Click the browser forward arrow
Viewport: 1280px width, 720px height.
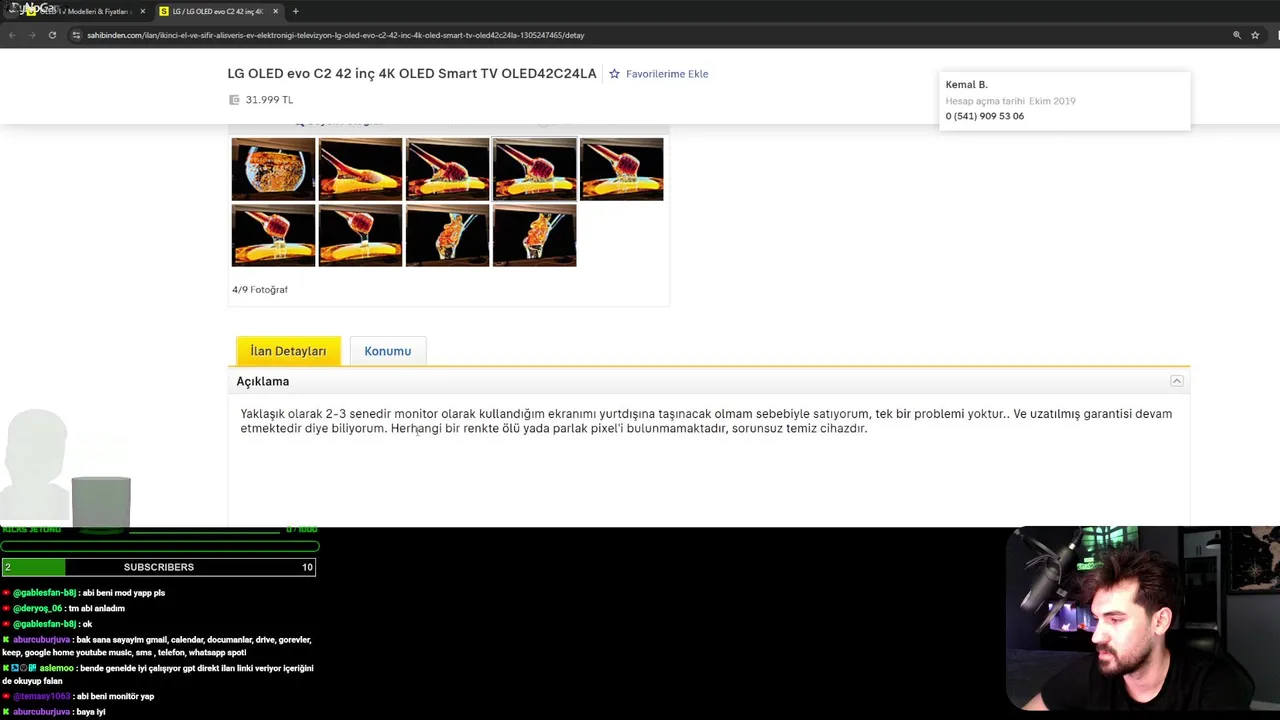click(x=31, y=35)
